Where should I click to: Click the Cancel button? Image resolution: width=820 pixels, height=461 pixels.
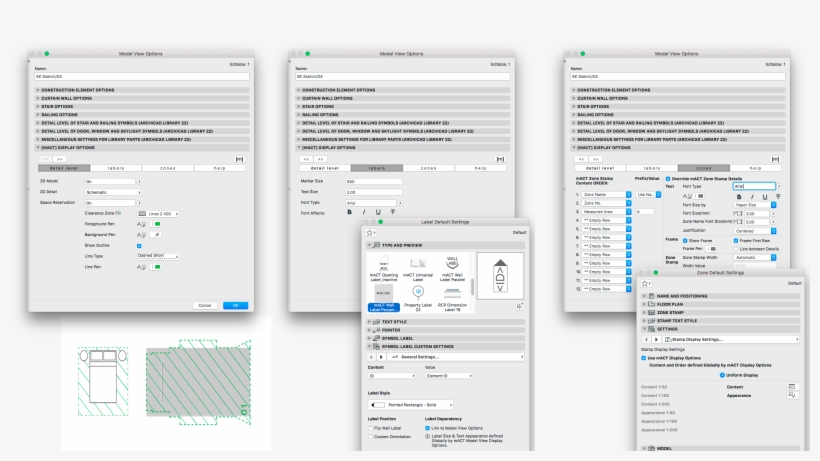click(204, 305)
